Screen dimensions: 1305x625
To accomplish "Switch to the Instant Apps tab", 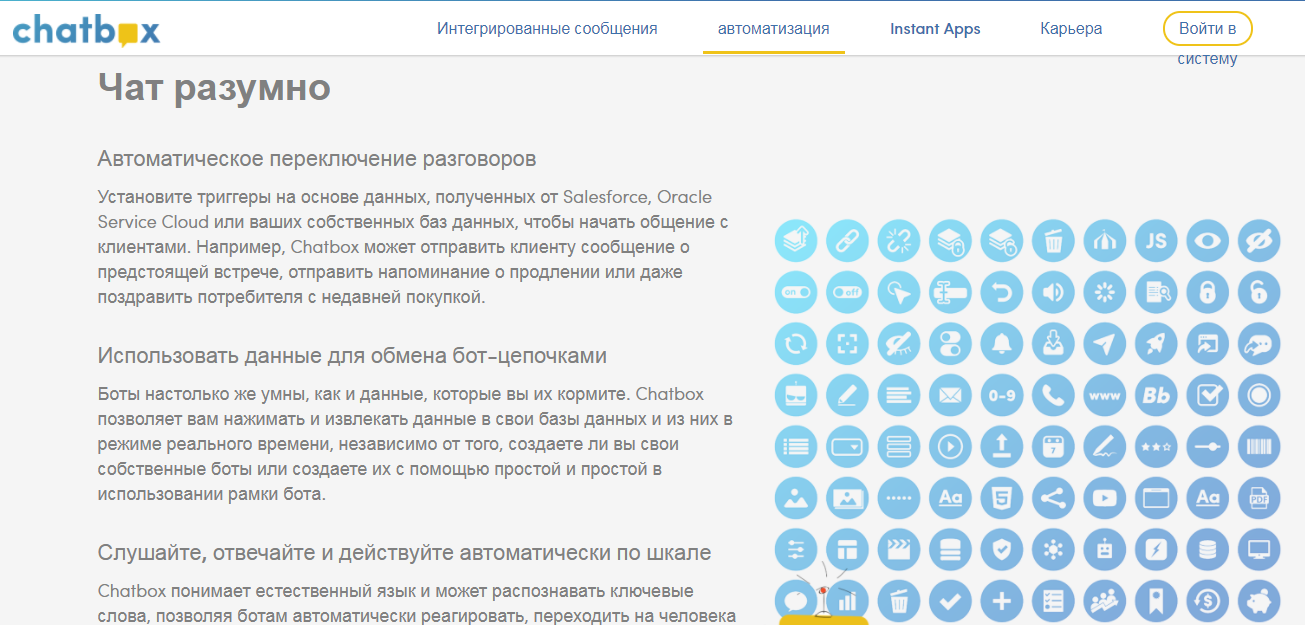I will click(935, 28).
